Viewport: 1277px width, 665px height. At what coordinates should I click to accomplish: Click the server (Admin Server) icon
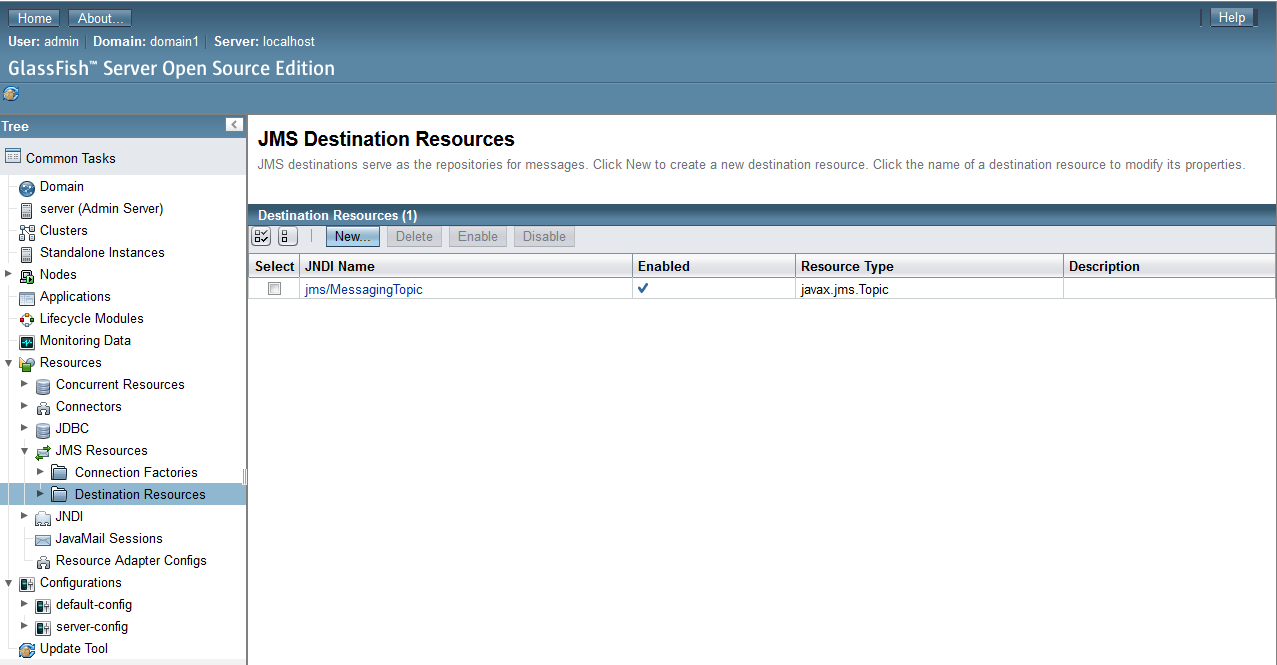point(27,210)
